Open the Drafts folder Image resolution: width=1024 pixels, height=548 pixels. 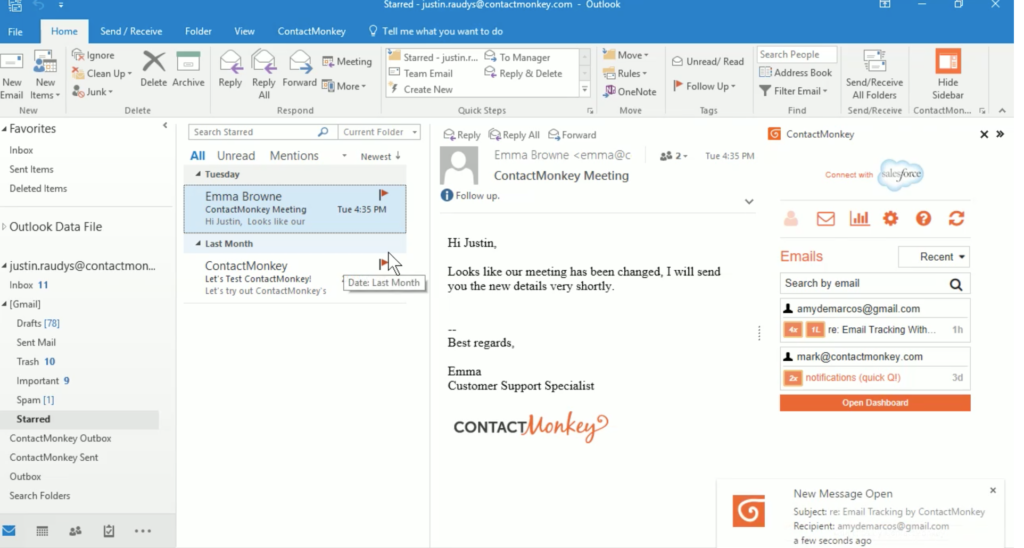38,323
